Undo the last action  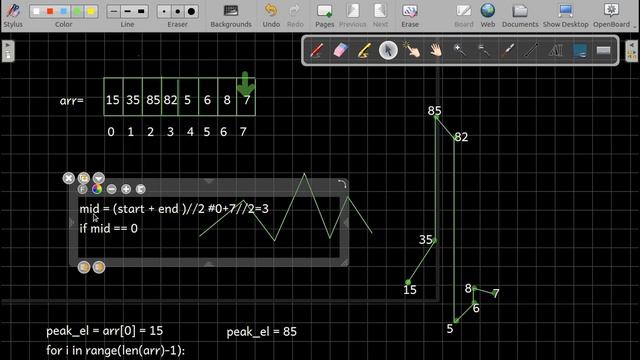click(271, 16)
